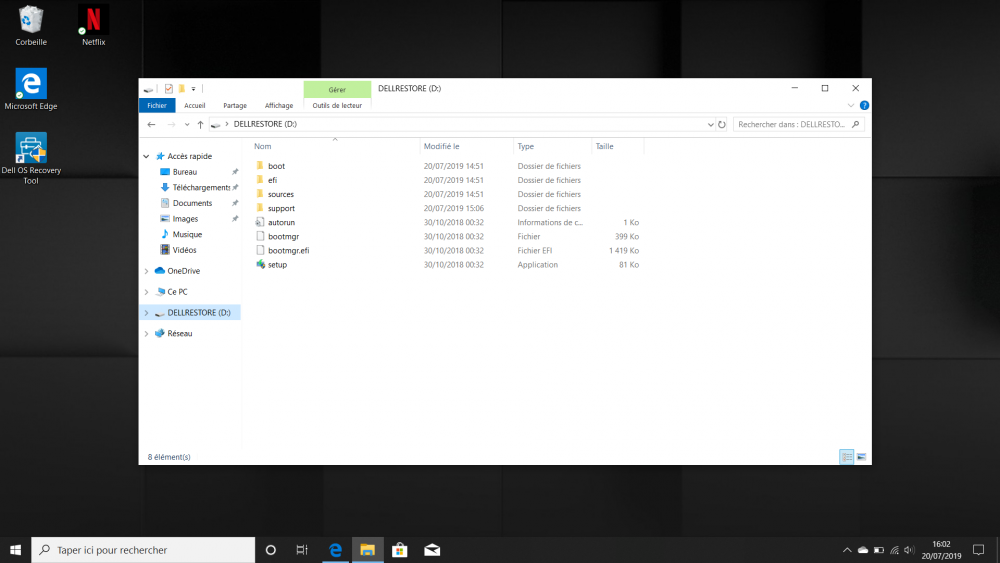Sort files by Modifié le column
1000x563 pixels.
[x=441, y=146]
